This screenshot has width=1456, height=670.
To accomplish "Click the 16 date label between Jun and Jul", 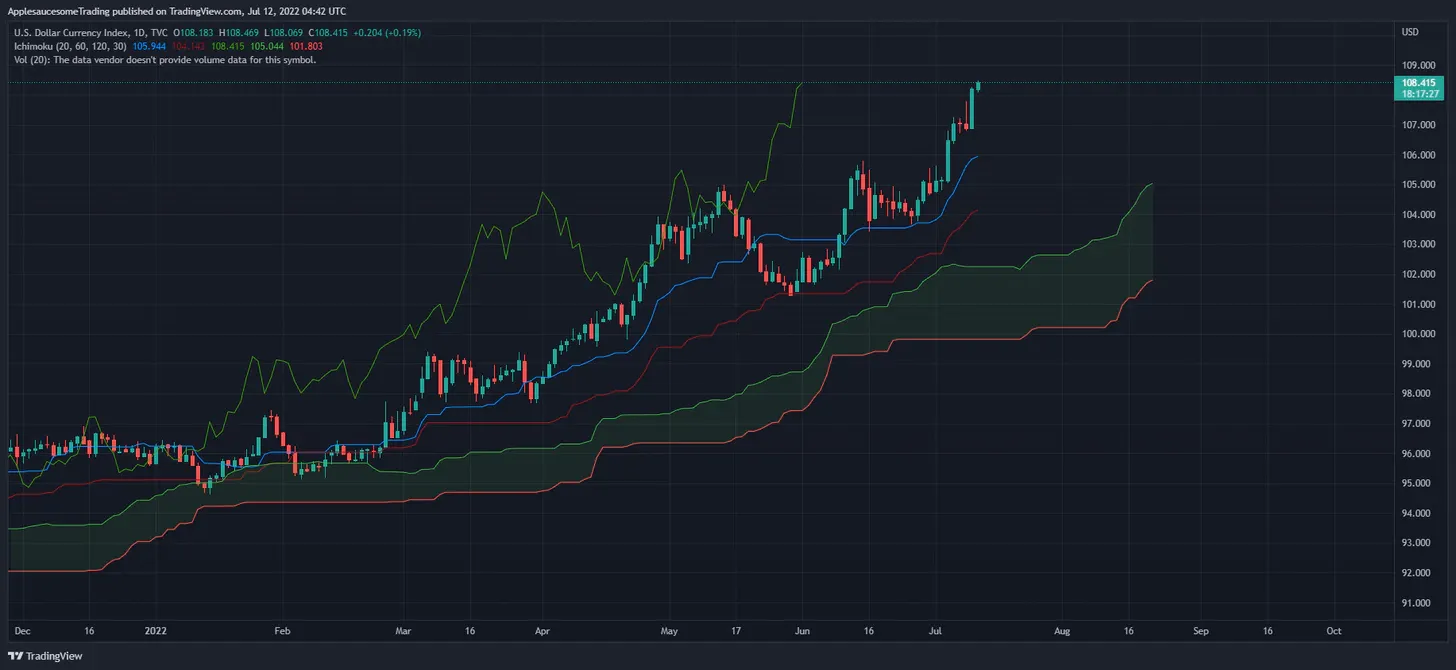I will tap(868, 632).
